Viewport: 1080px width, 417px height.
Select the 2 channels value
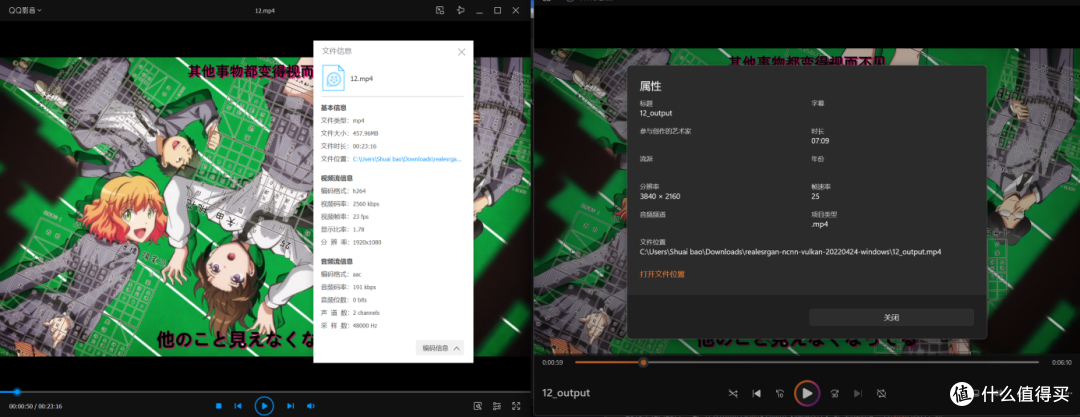pos(366,313)
